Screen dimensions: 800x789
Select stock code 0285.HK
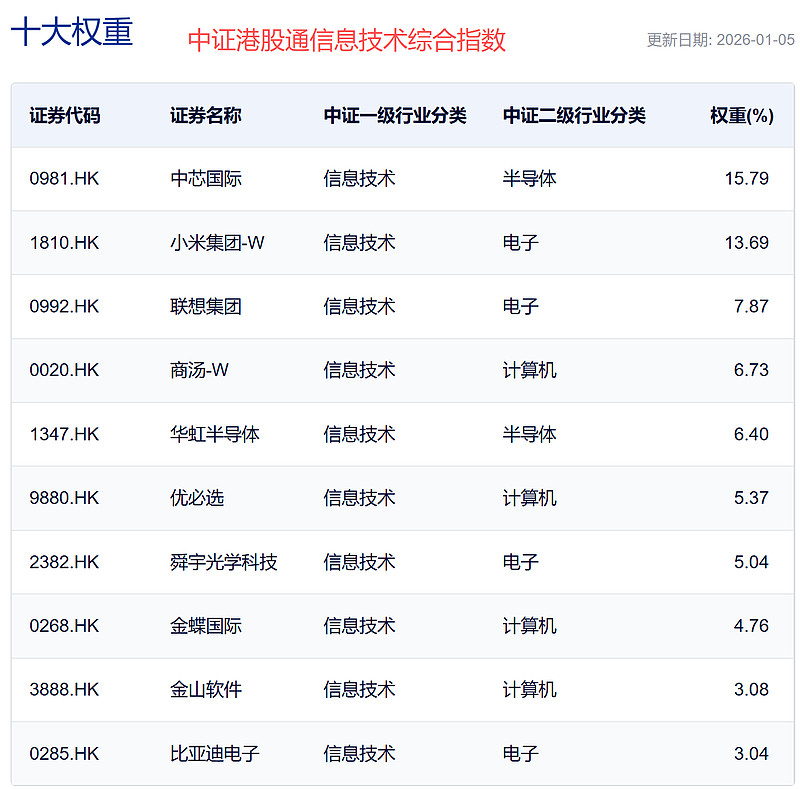pyautogui.click(x=64, y=754)
